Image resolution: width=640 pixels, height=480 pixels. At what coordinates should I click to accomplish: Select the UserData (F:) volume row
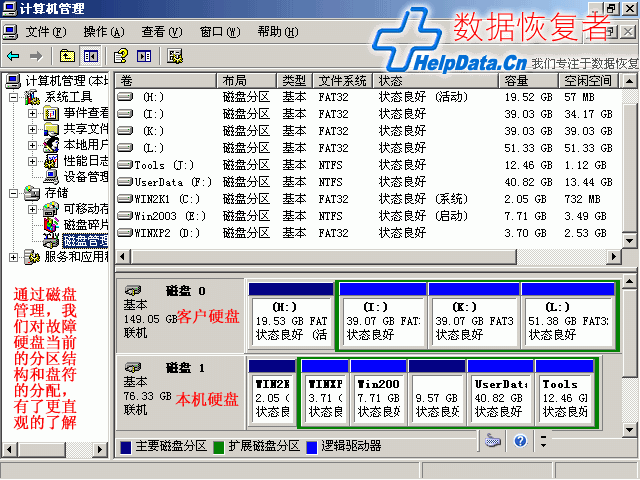159,182
